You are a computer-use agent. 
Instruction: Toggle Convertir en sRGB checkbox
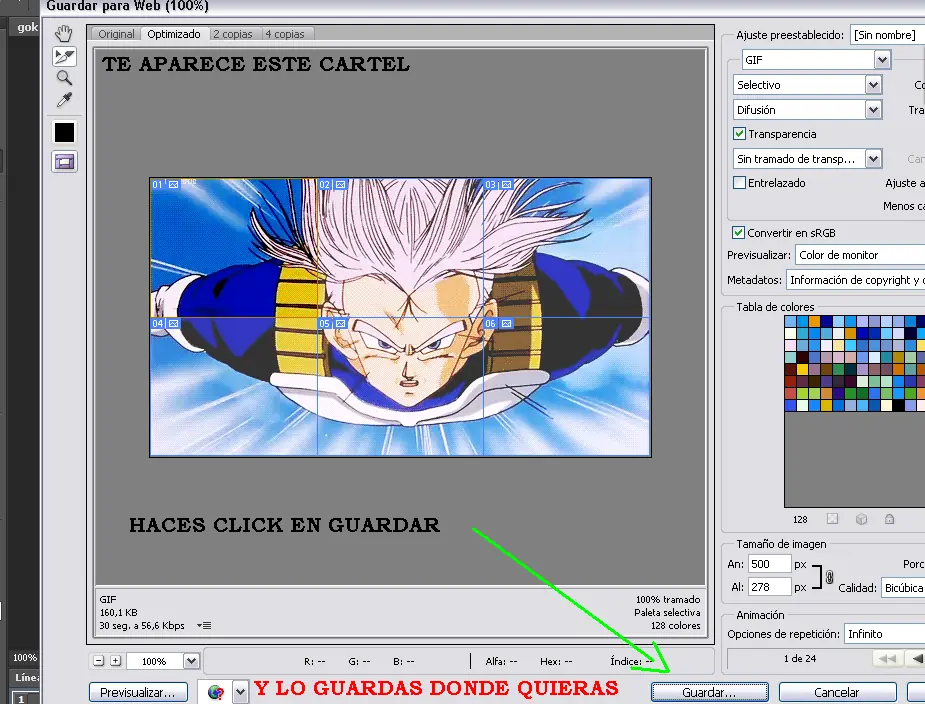738,233
